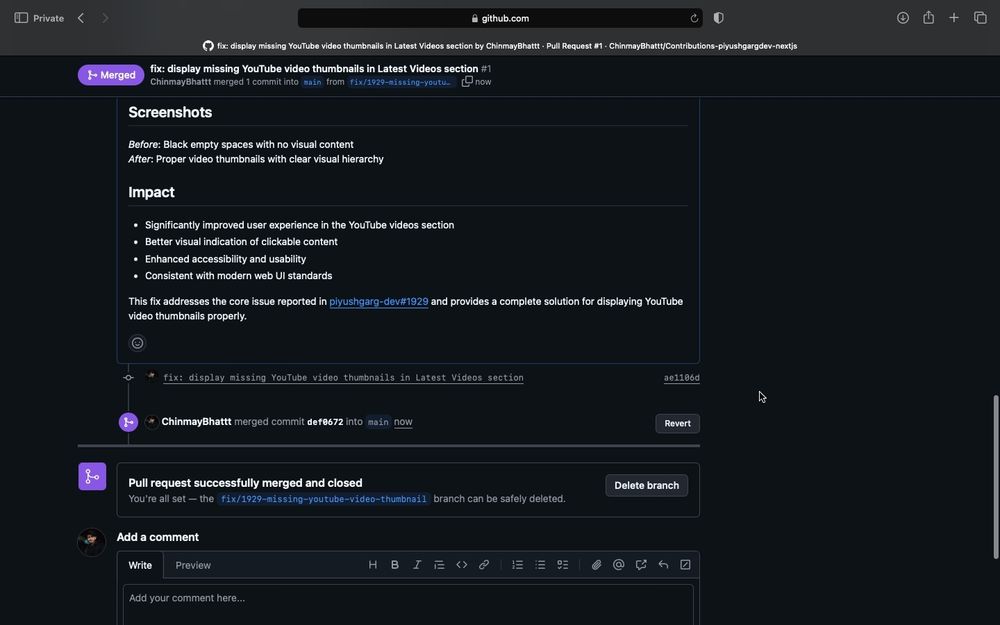Click the Revert button
Screen dimensions: 1000x625
click(x=677, y=423)
